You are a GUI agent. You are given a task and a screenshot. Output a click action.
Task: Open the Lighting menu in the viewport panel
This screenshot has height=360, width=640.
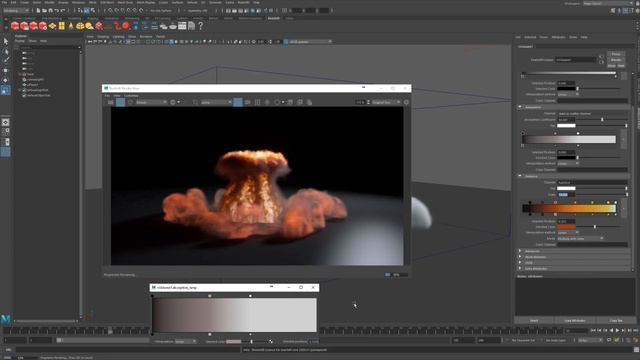pos(118,36)
